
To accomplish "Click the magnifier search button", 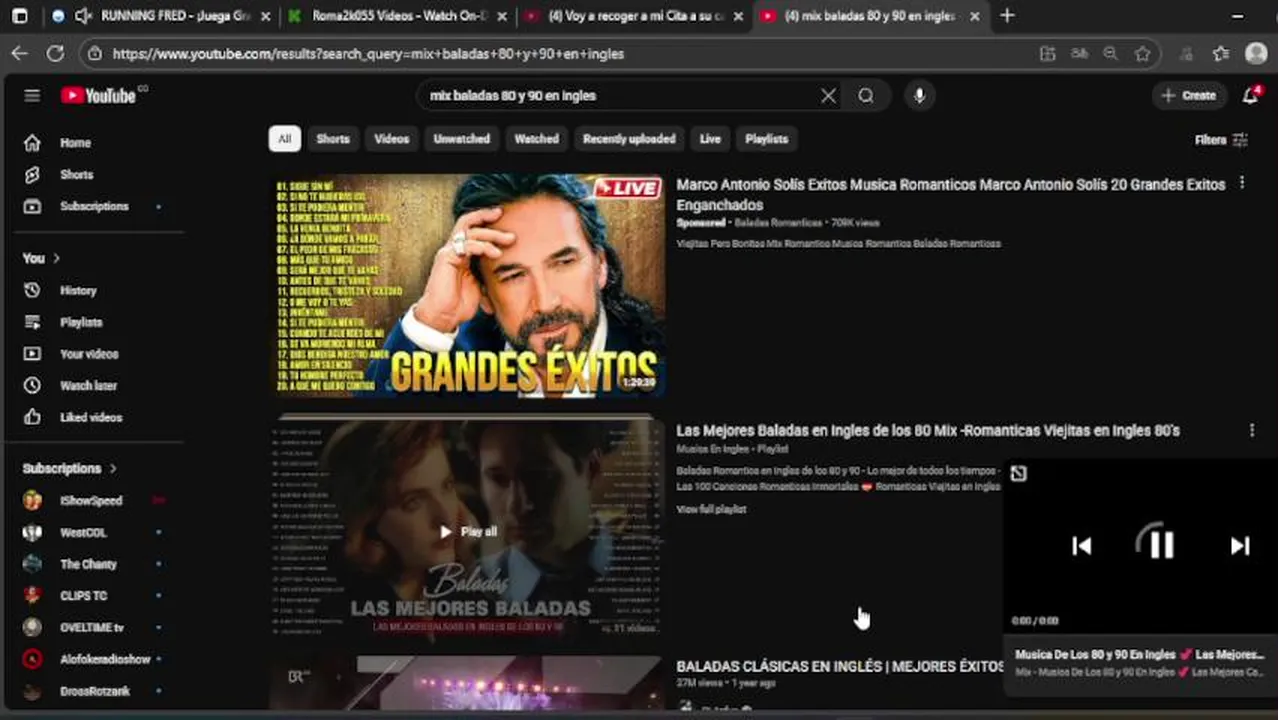I will (866, 96).
